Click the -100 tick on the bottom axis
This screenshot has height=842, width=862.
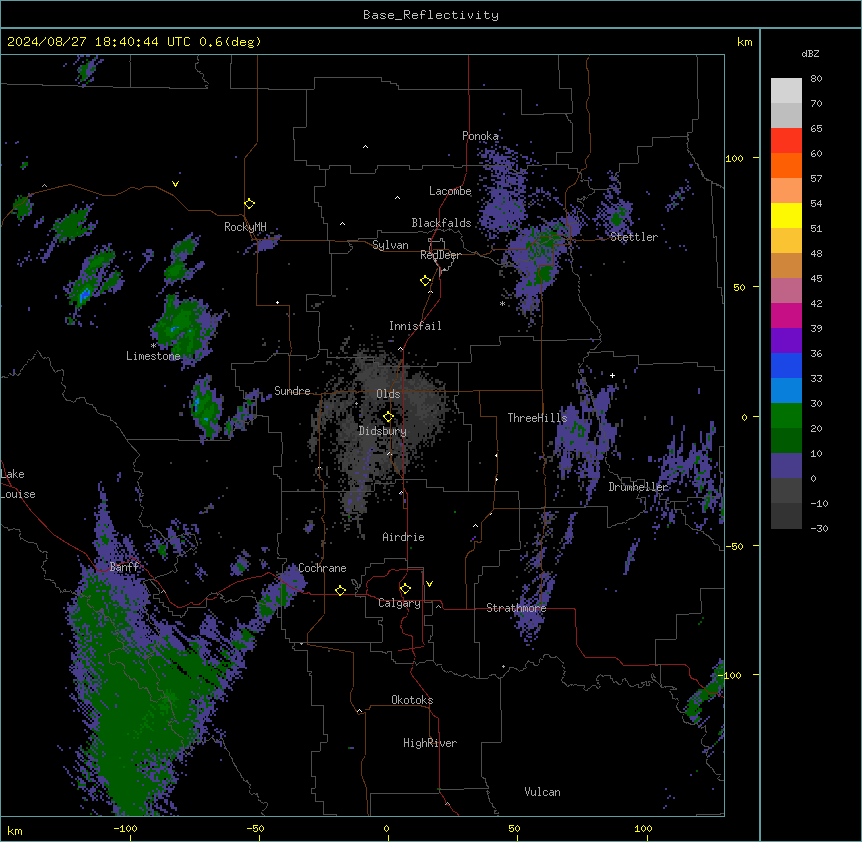point(125,828)
